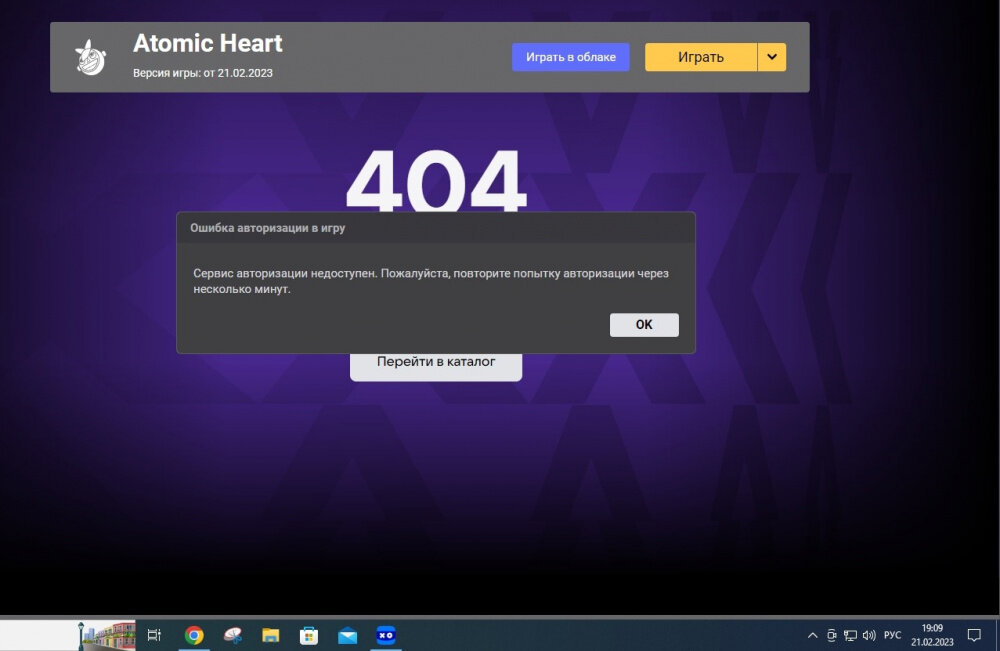The height and width of the screenshot is (651, 1000).
Task: Click the Atomic Heart game logo icon
Action: click(x=90, y=57)
